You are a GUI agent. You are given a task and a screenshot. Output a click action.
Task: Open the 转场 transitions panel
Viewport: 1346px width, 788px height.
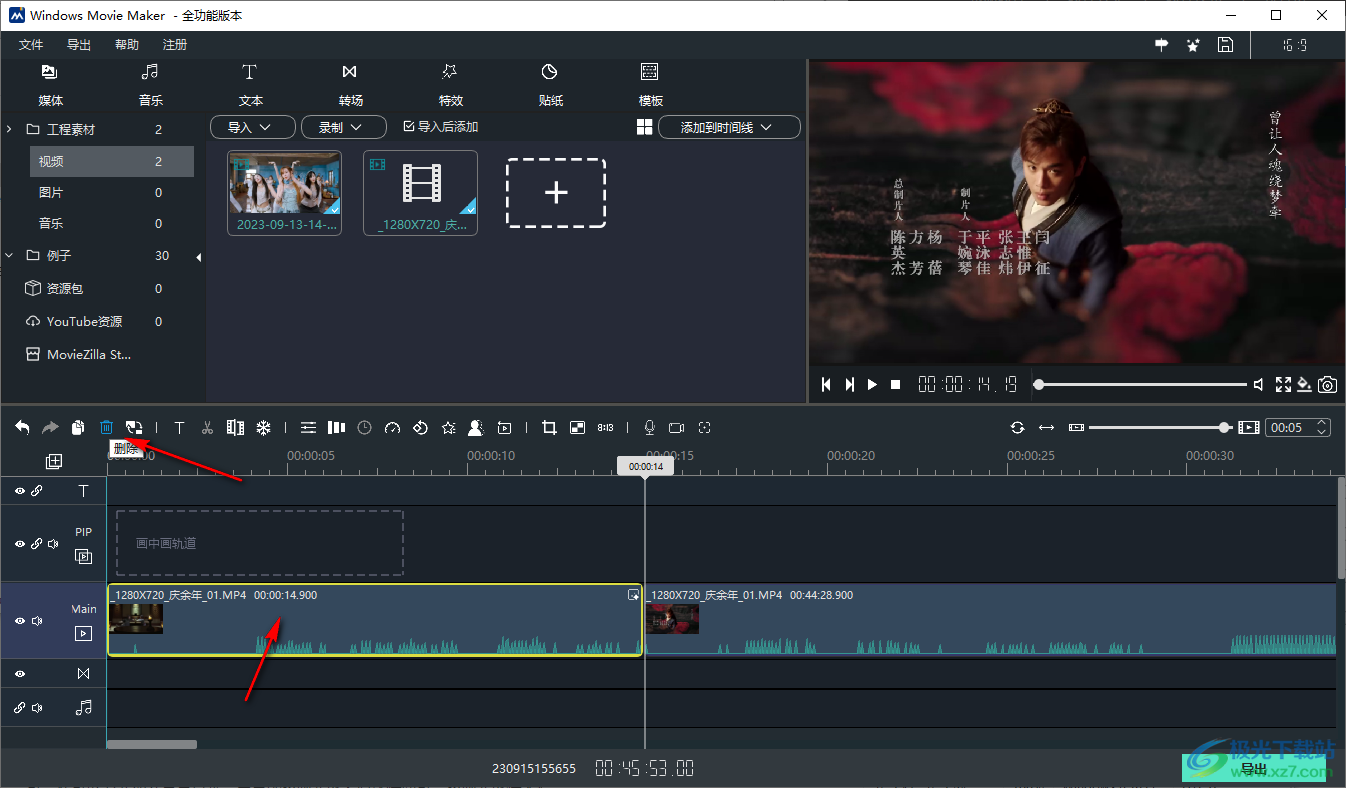coord(349,84)
